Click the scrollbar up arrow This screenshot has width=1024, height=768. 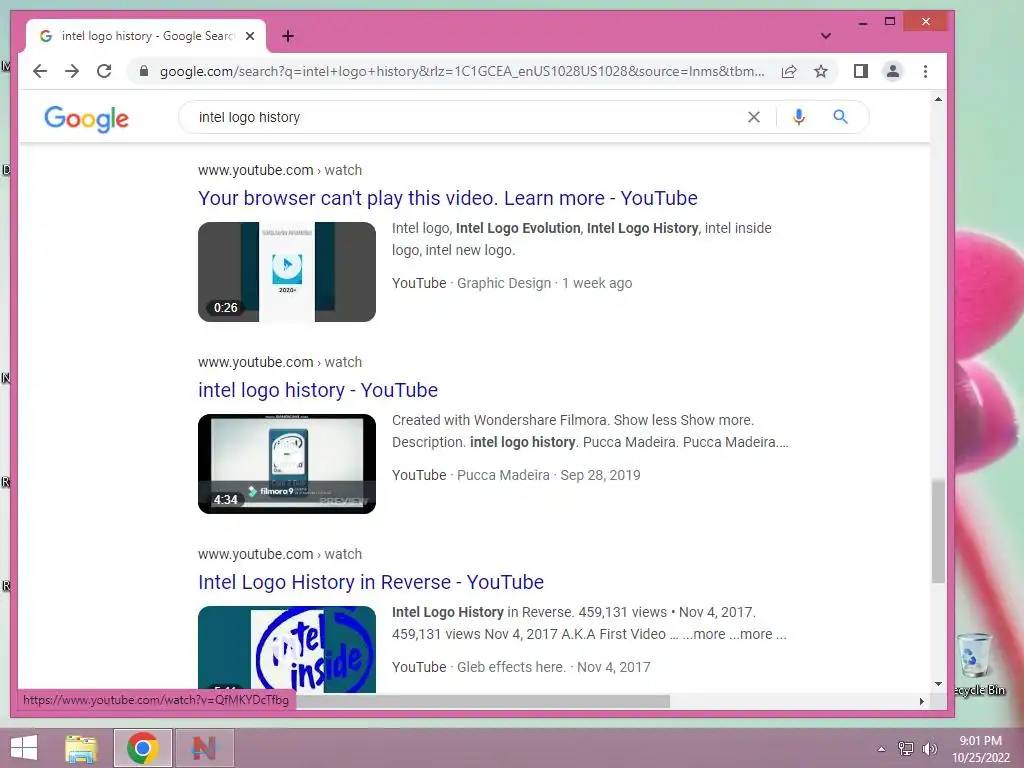(938, 100)
